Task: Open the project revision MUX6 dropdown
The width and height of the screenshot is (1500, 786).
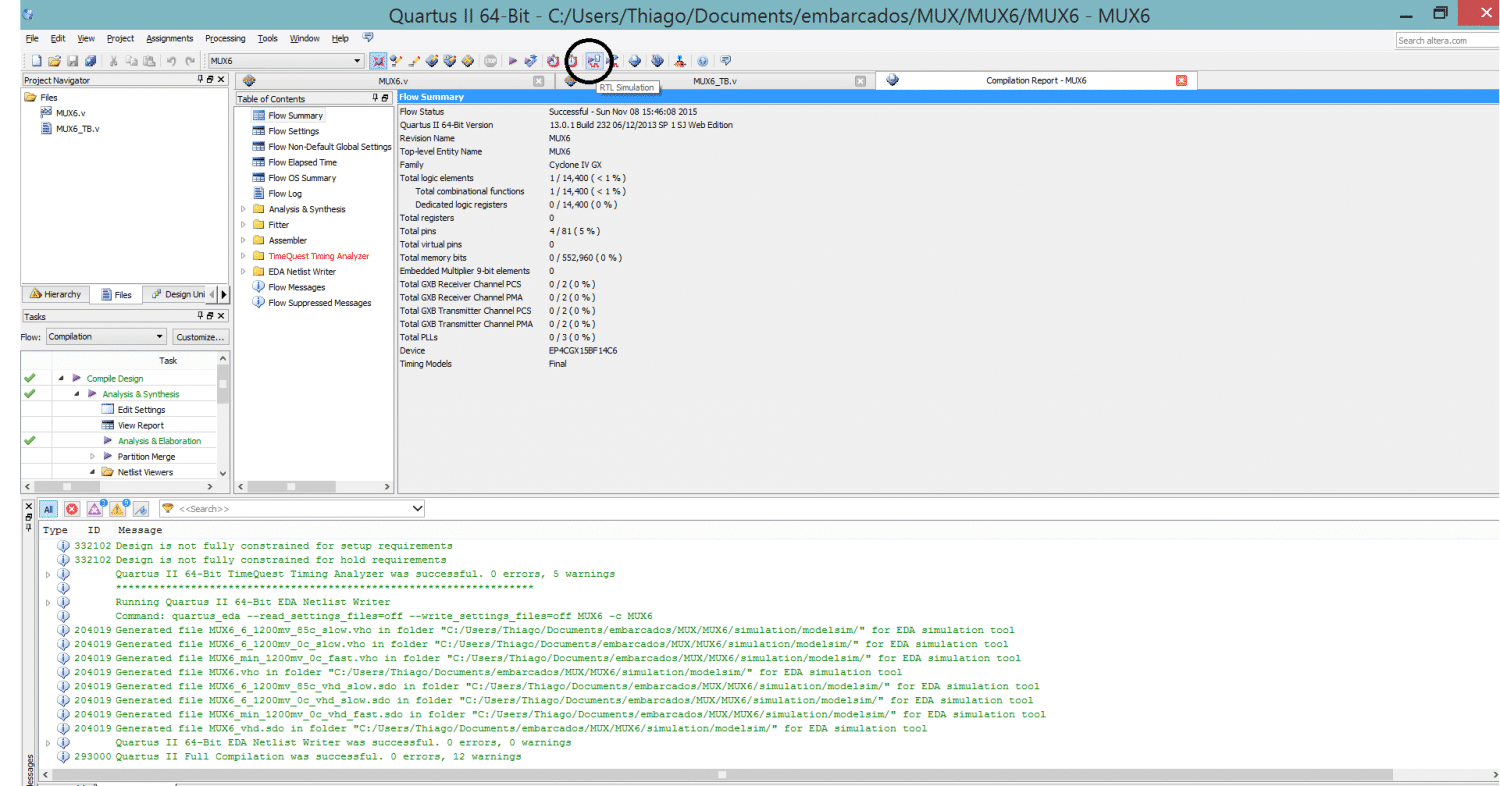Action: [x=357, y=61]
